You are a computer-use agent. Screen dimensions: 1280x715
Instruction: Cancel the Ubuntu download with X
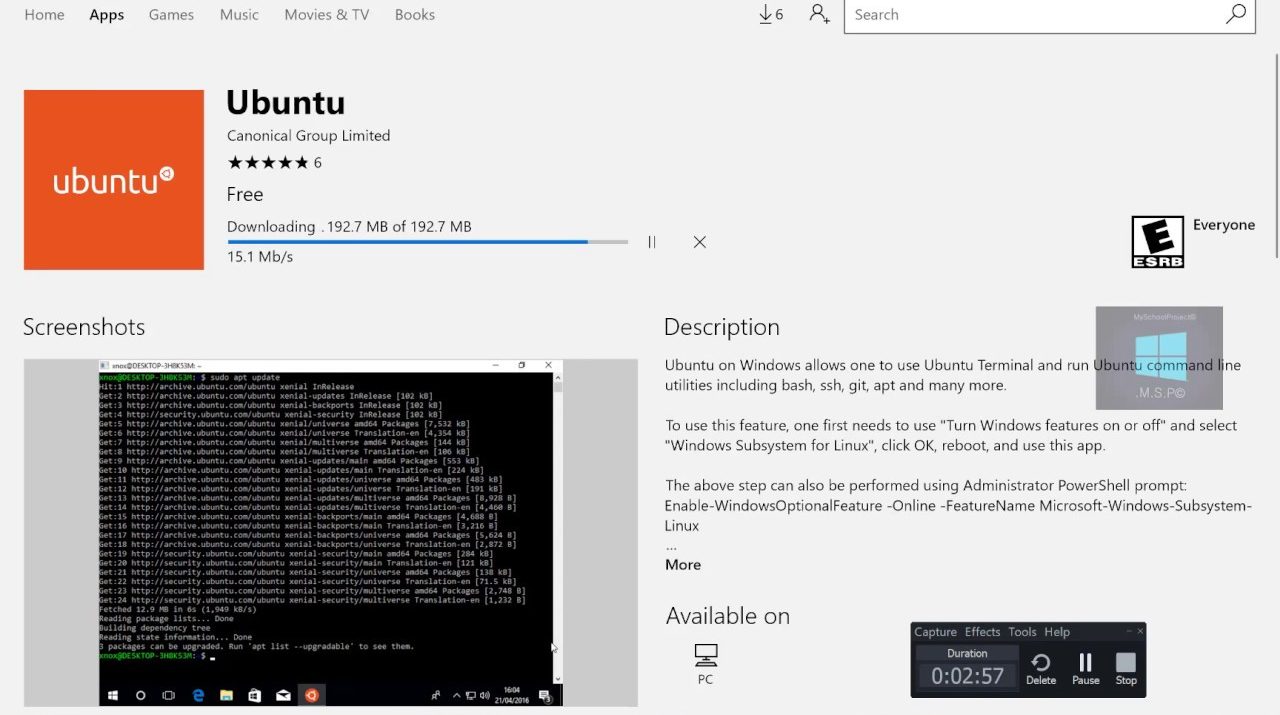click(x=700, y=242)
